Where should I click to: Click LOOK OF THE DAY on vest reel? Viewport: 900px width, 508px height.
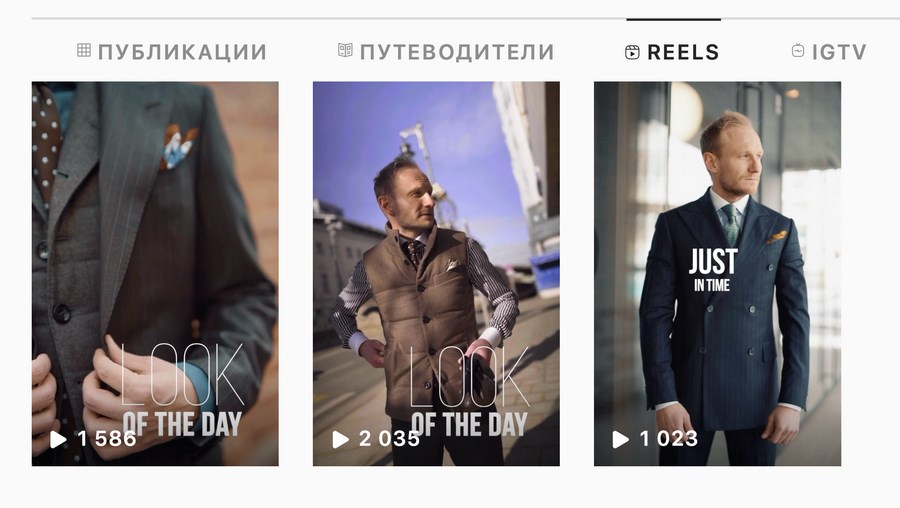click(469, 391)
